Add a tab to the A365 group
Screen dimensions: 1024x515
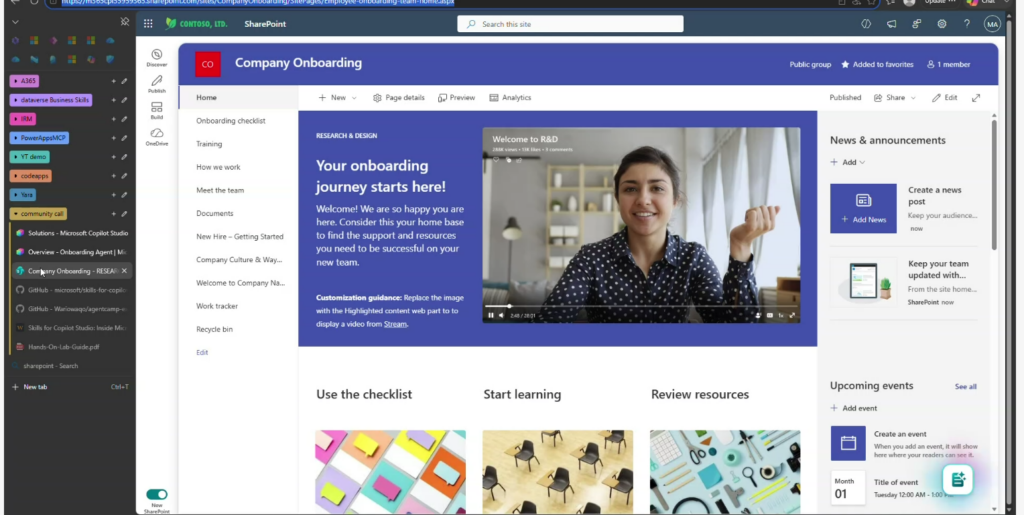pyautogui.click(x=113, y=82)
